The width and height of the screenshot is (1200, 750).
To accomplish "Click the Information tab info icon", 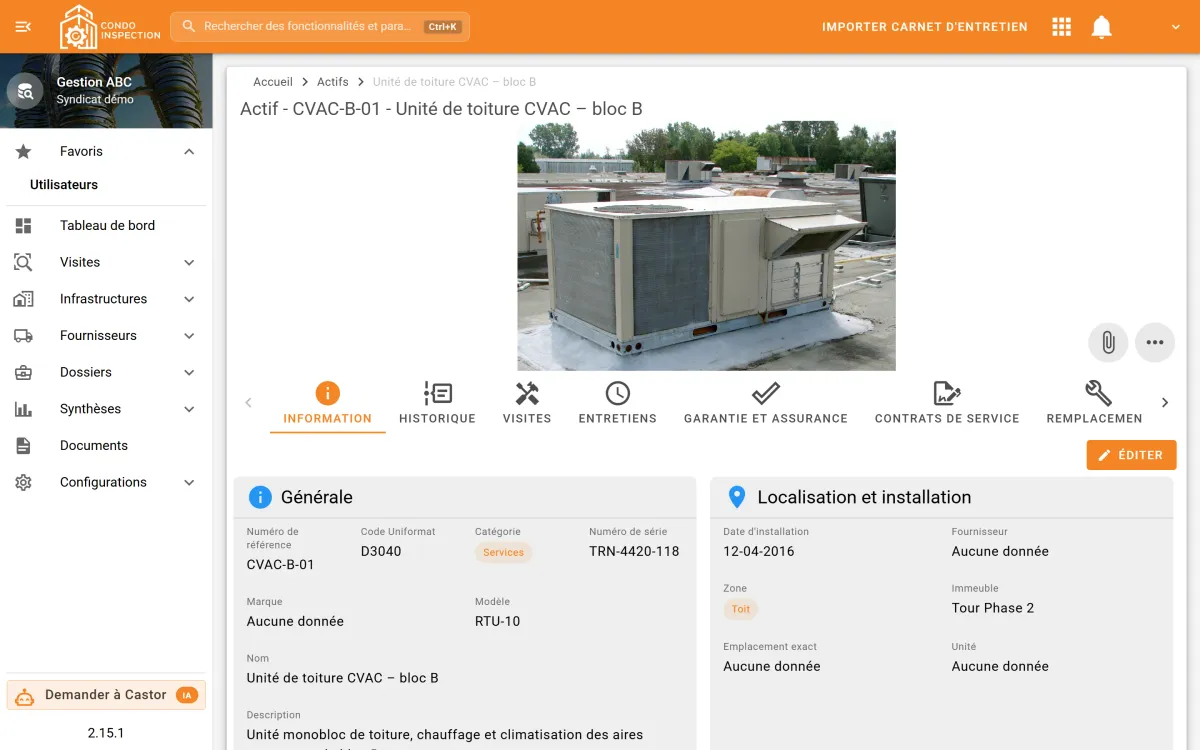I will tap(327, 393).
